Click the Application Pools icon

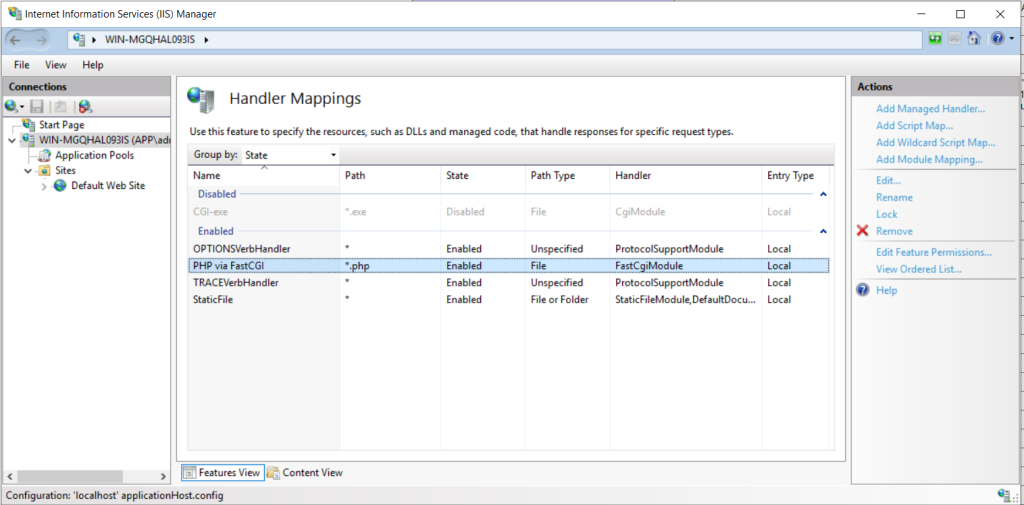tap(44, 155)
